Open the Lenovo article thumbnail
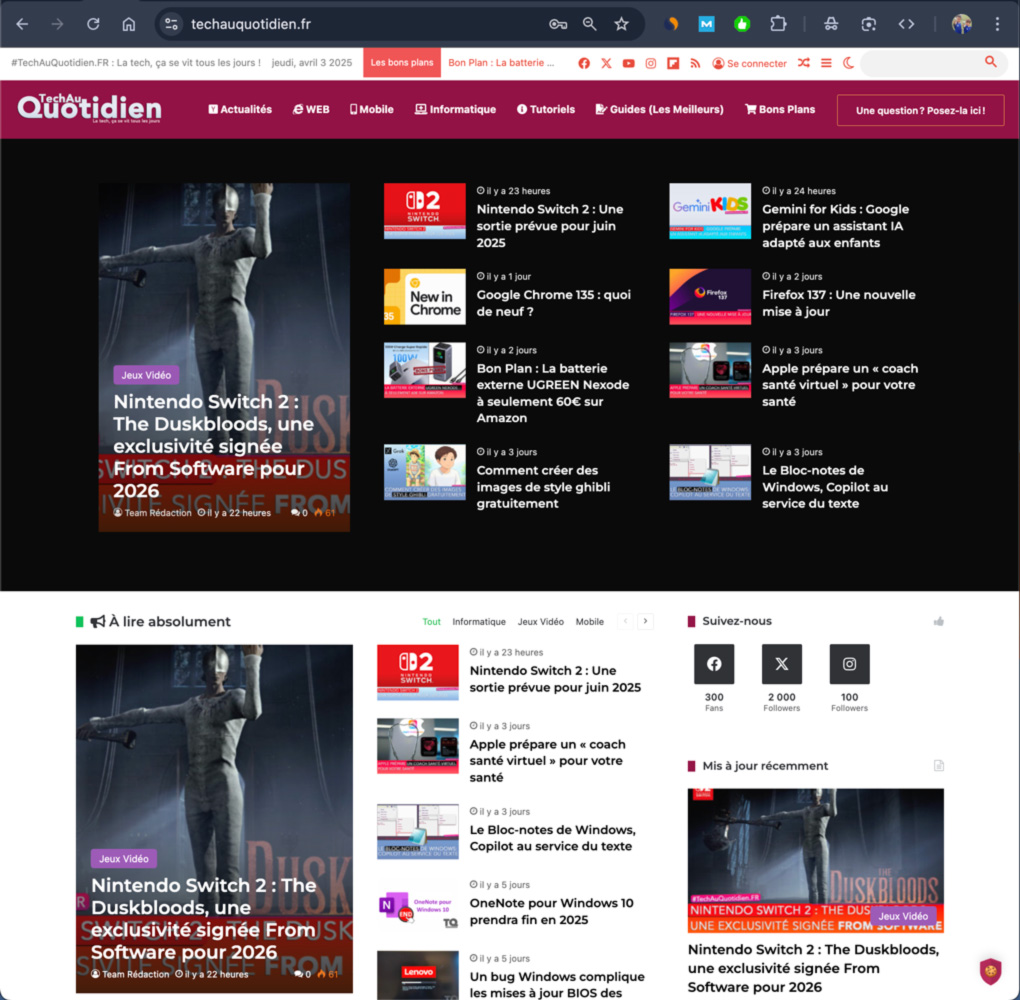Viewport: 1020px width, 1000px height. [418, 975]
